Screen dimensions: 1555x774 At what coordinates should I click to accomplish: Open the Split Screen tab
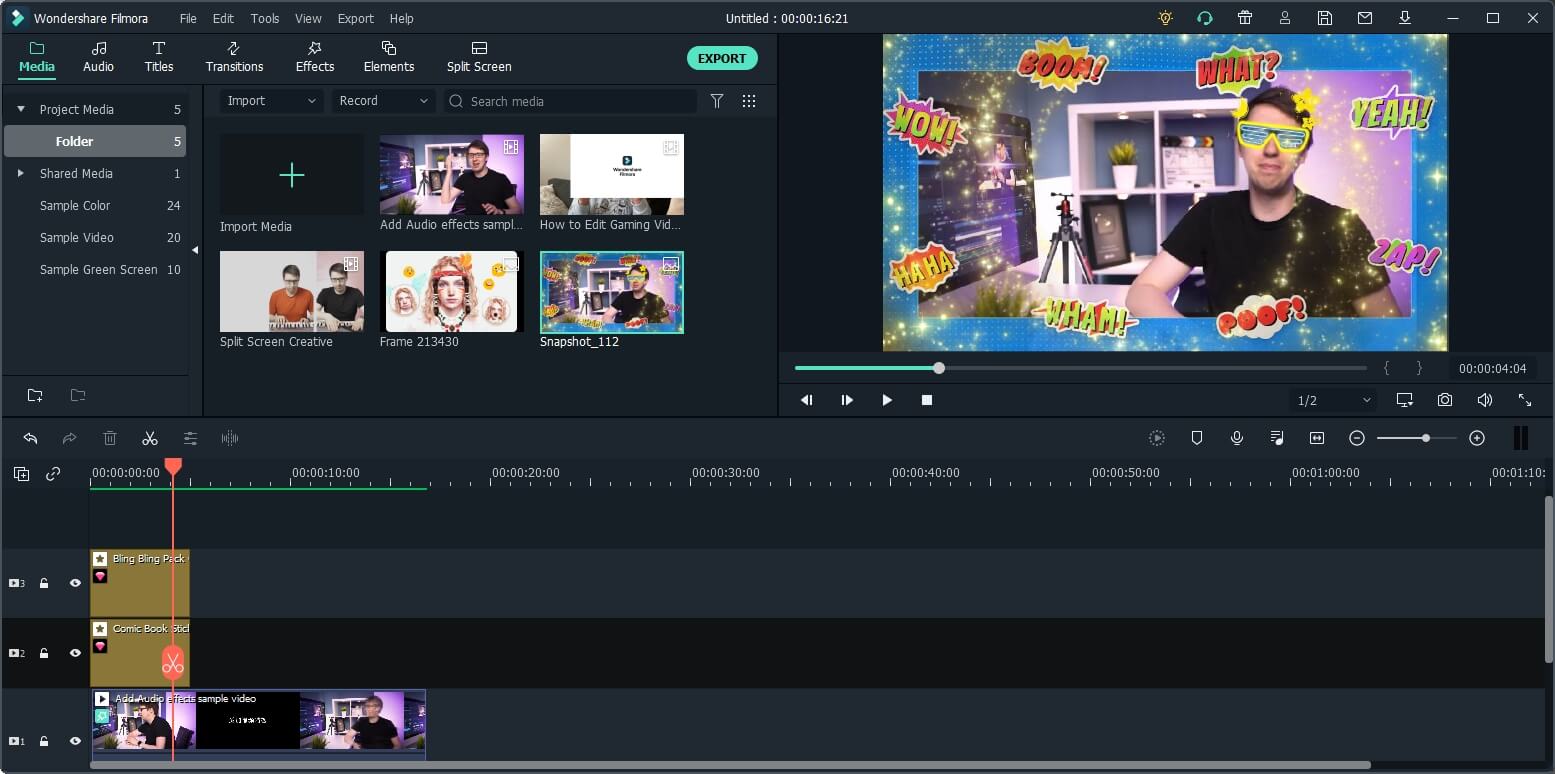[x=479, y=58]
